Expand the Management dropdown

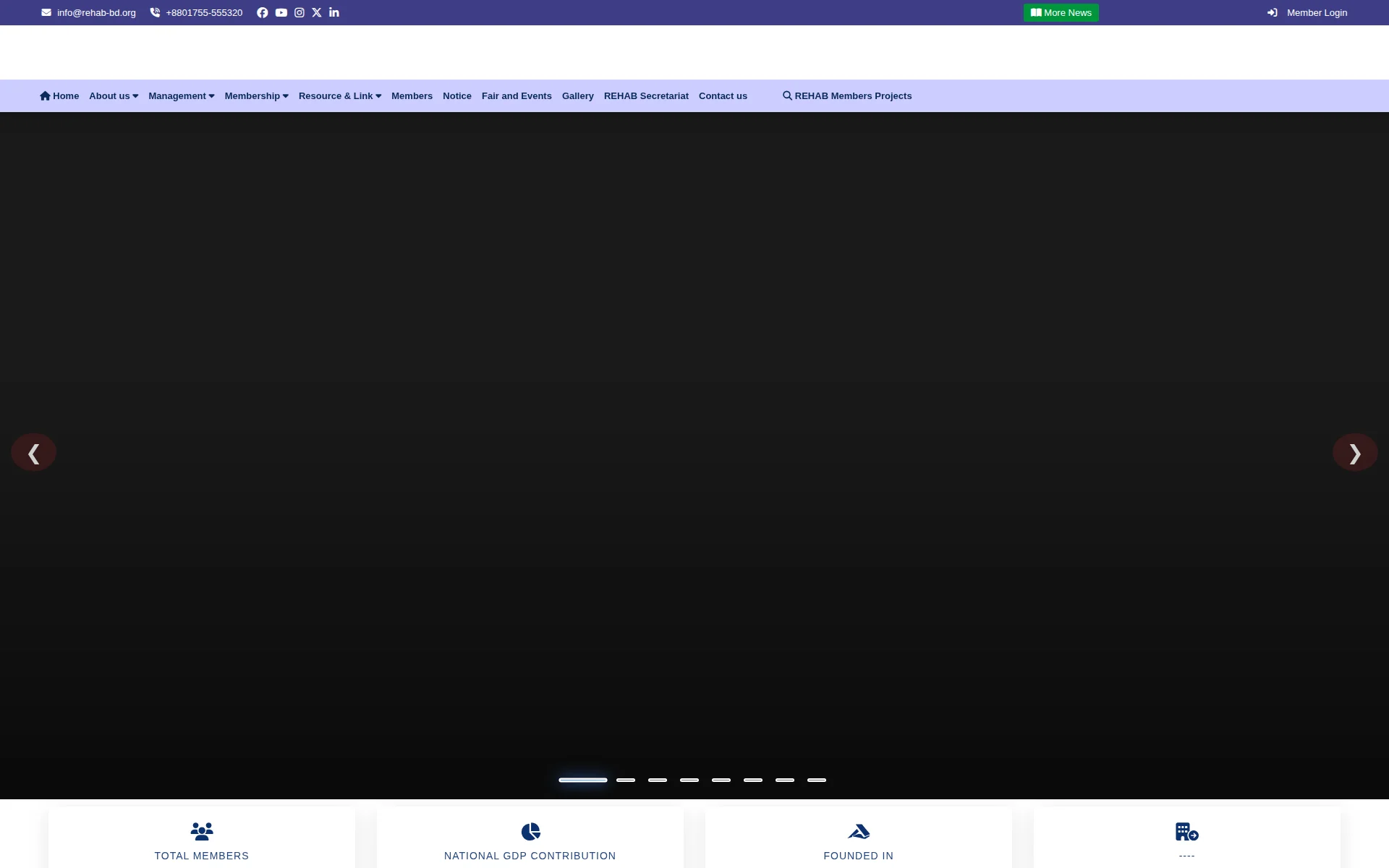click(182, 95)
